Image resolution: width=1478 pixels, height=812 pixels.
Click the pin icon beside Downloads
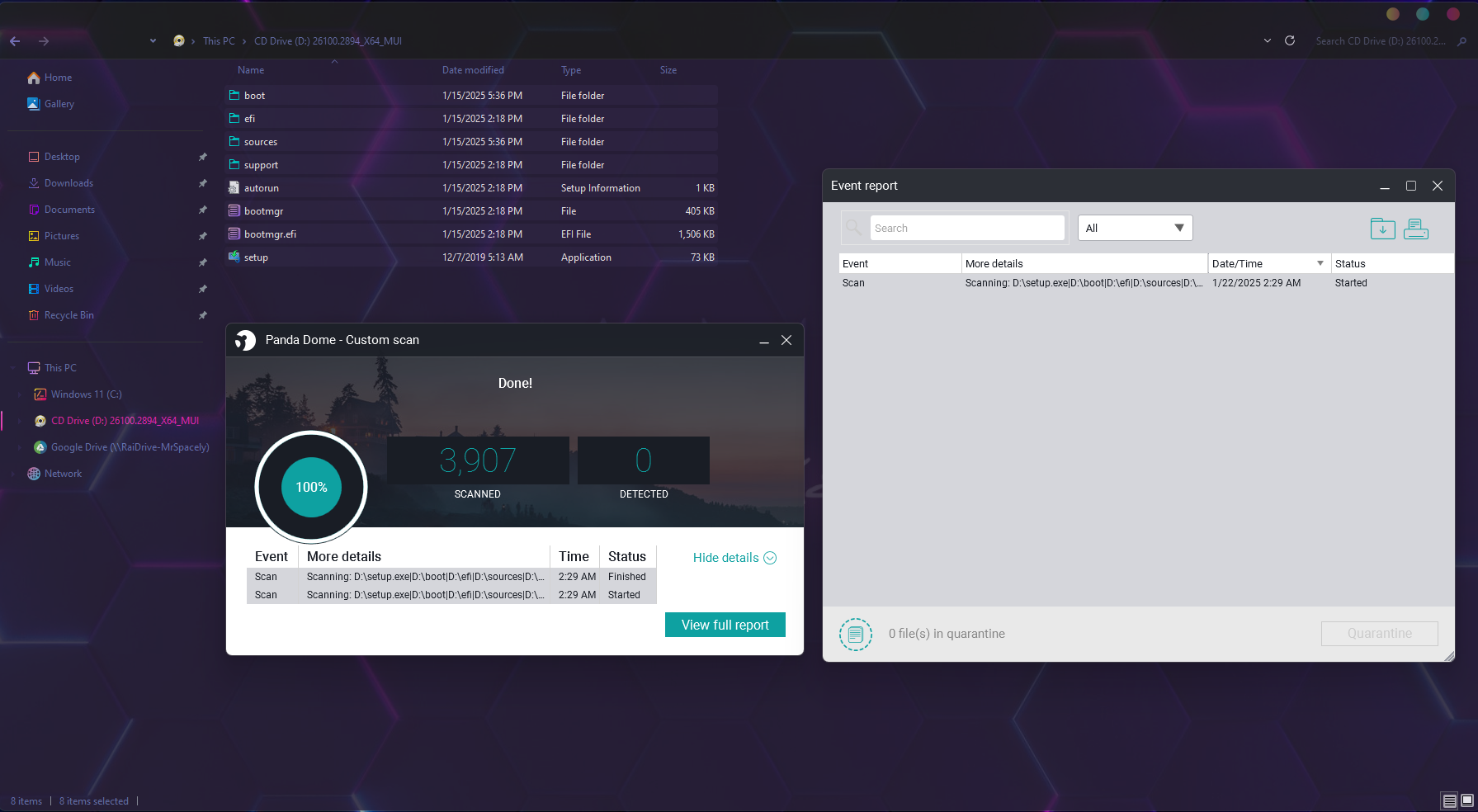pyautogui.click(x=203, y=183)
